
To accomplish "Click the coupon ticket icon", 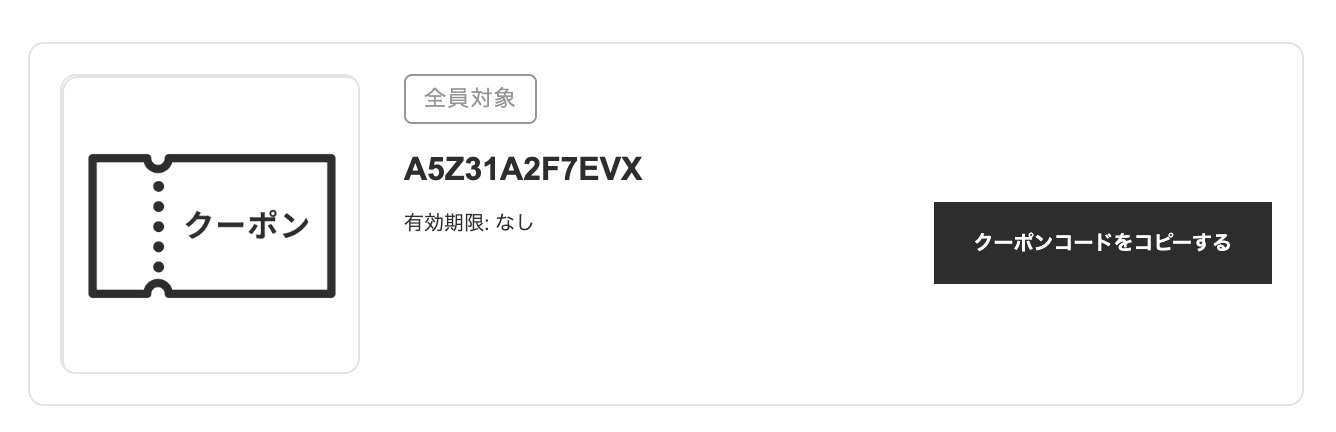I will (212, 226).
